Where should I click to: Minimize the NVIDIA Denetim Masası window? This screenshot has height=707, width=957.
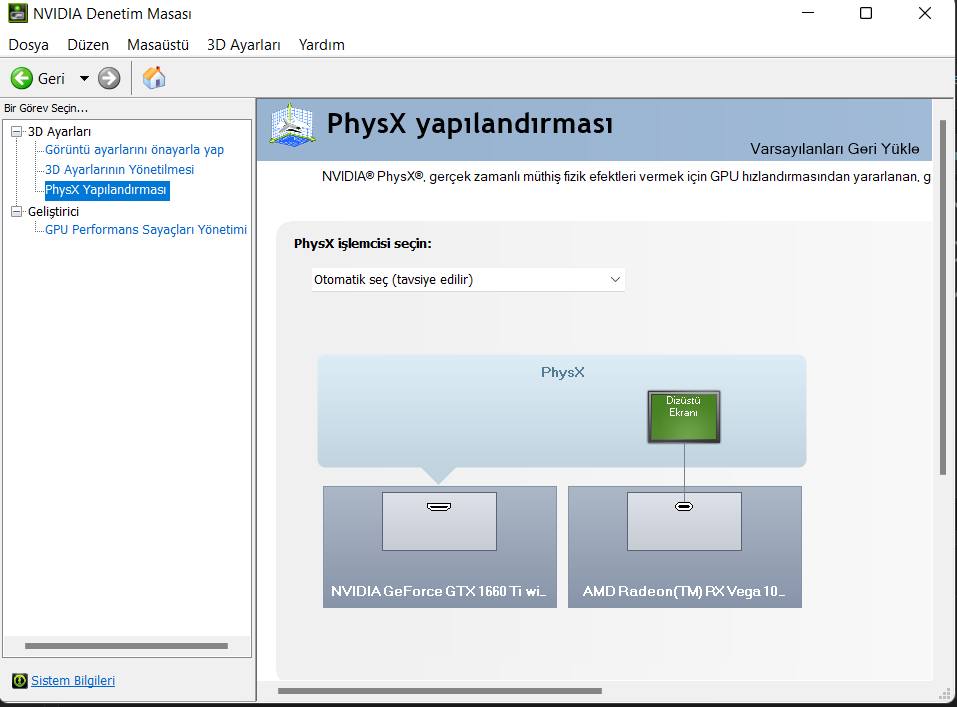pos(807,13)
